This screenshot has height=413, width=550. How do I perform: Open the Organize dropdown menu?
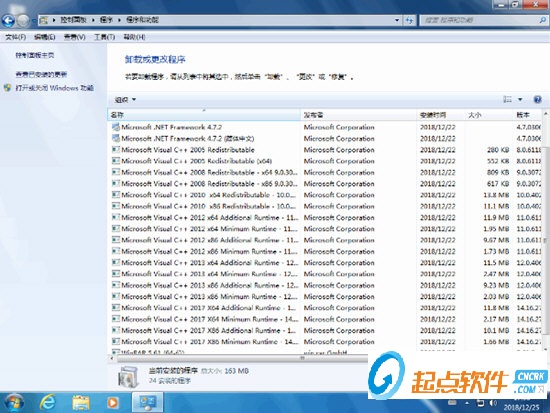125,100
